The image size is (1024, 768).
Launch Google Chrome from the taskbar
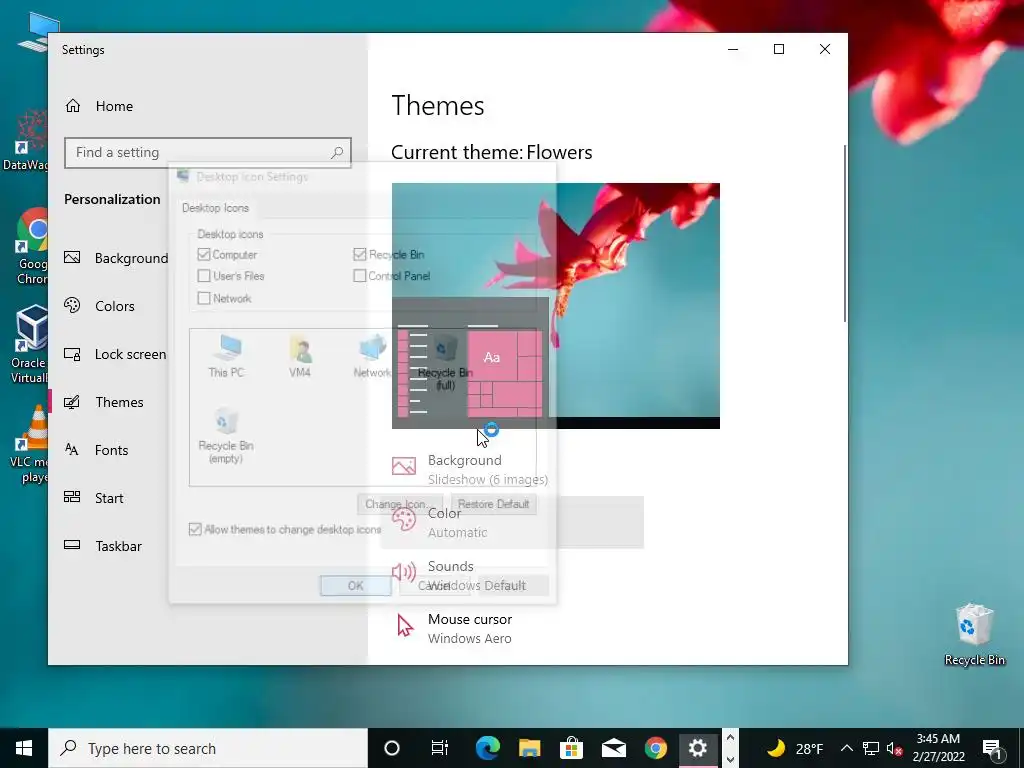(x=656, y=748)
